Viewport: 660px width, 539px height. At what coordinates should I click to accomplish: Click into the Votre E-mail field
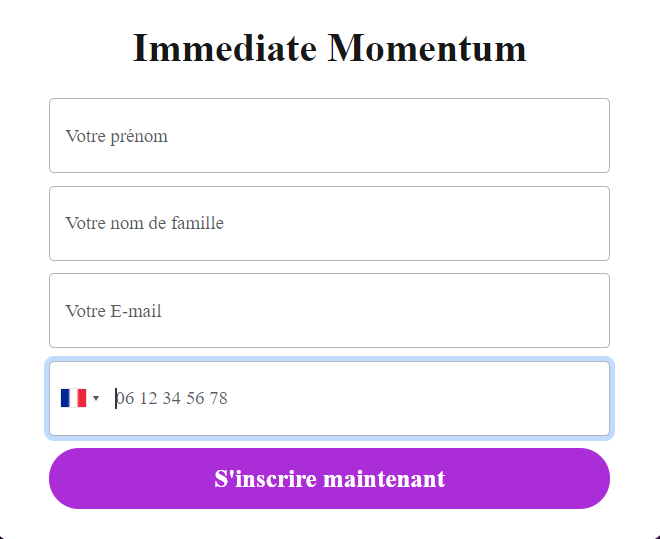coord(329,311)
